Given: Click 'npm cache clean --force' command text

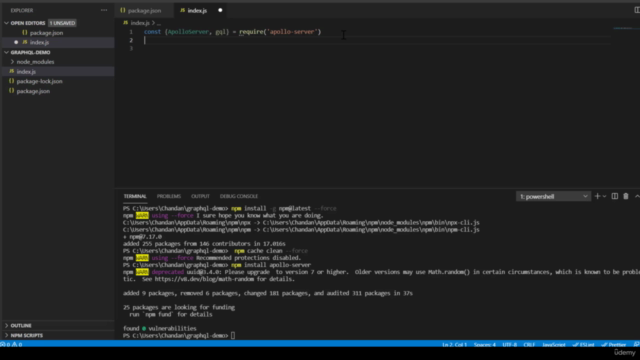Looking at the screenshot, I should click(x=271, y=251).
